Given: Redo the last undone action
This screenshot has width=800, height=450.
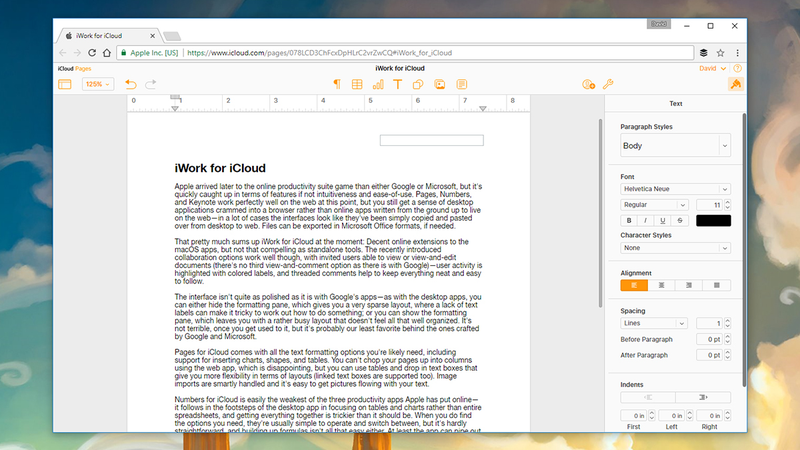Looking at the screenshot, I should click(151, 84).
